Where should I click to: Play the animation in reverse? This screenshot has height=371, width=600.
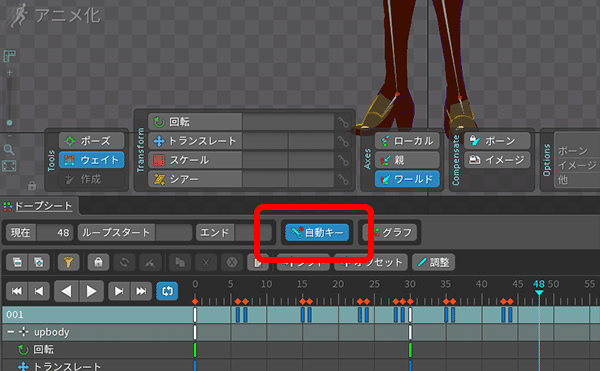[66, 291]
